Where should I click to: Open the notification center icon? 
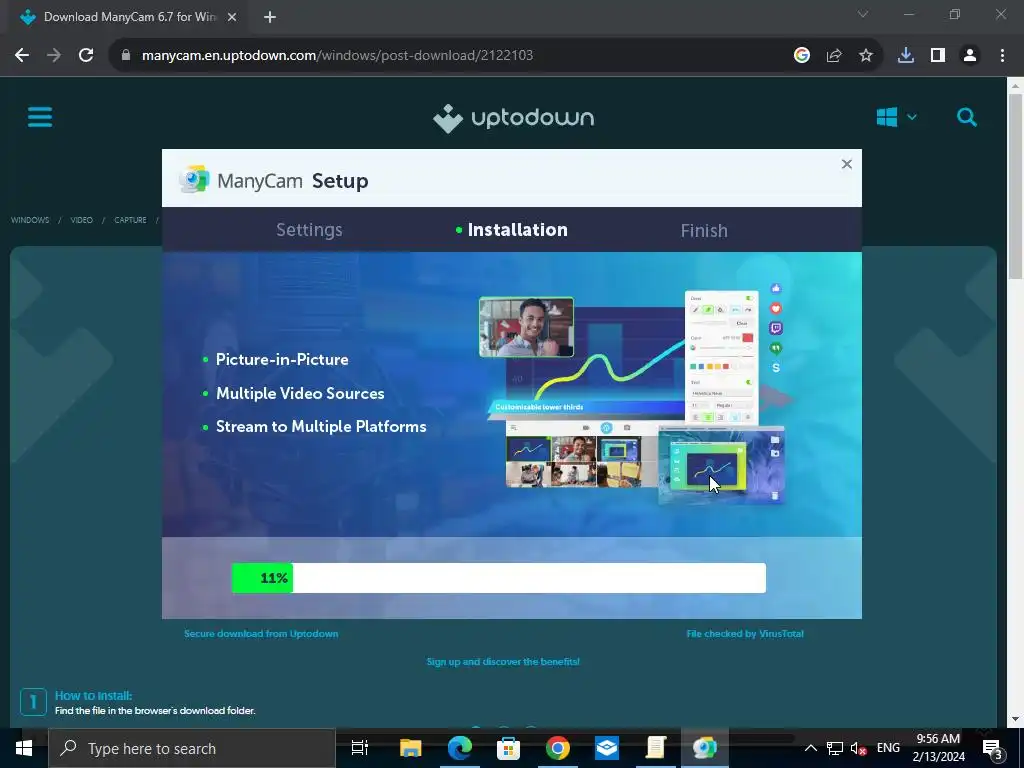[x=992, y=750]
